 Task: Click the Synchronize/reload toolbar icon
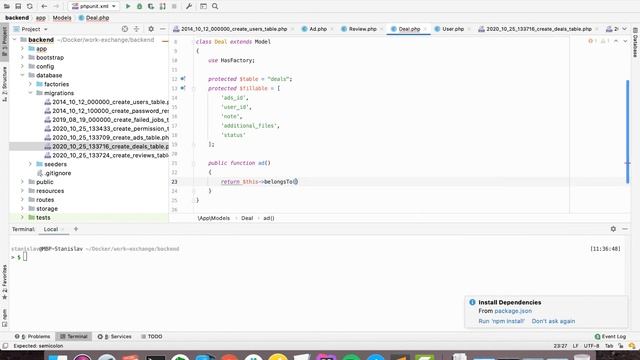point(30,7)
